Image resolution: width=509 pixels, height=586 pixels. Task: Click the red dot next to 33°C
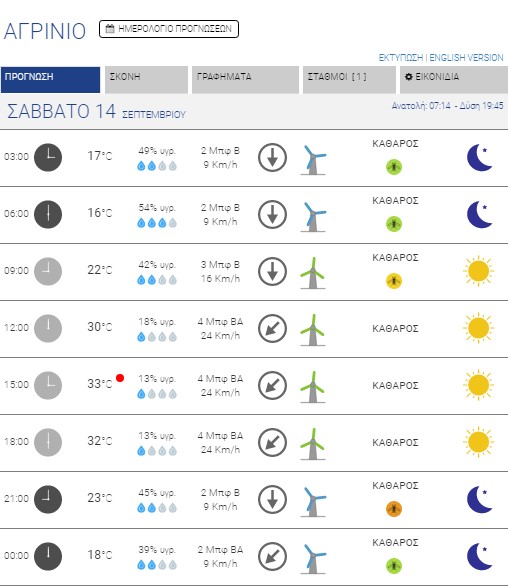120,378
